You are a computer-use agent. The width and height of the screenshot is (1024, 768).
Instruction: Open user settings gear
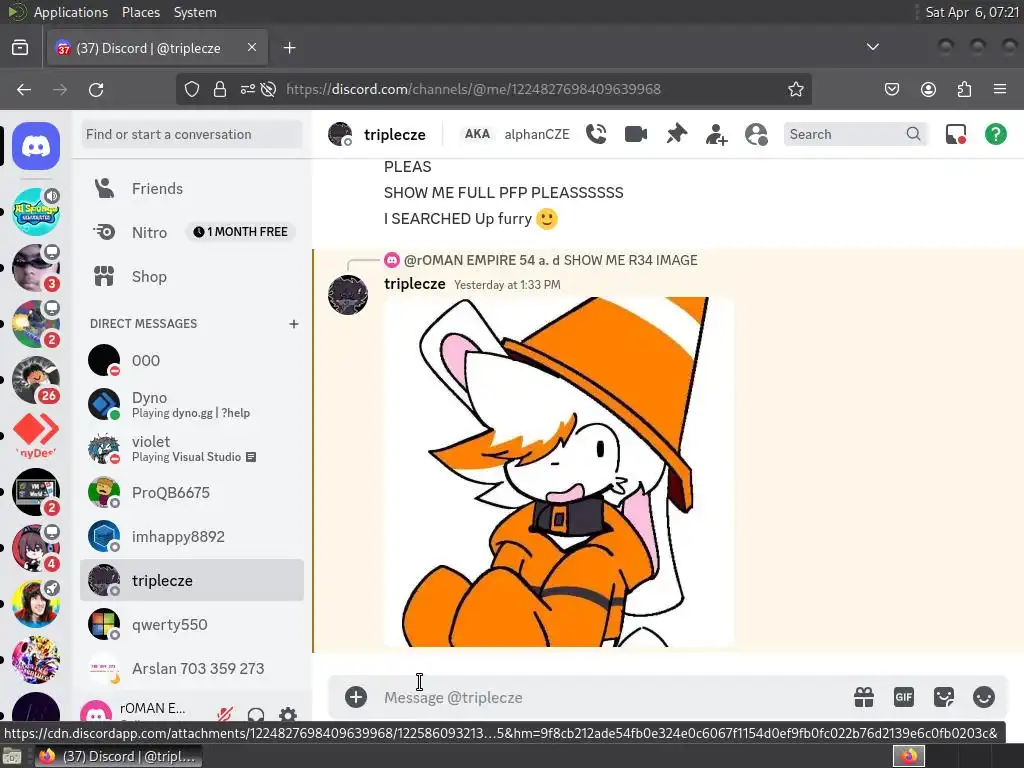pyautogui.click(x=288, y=714)
